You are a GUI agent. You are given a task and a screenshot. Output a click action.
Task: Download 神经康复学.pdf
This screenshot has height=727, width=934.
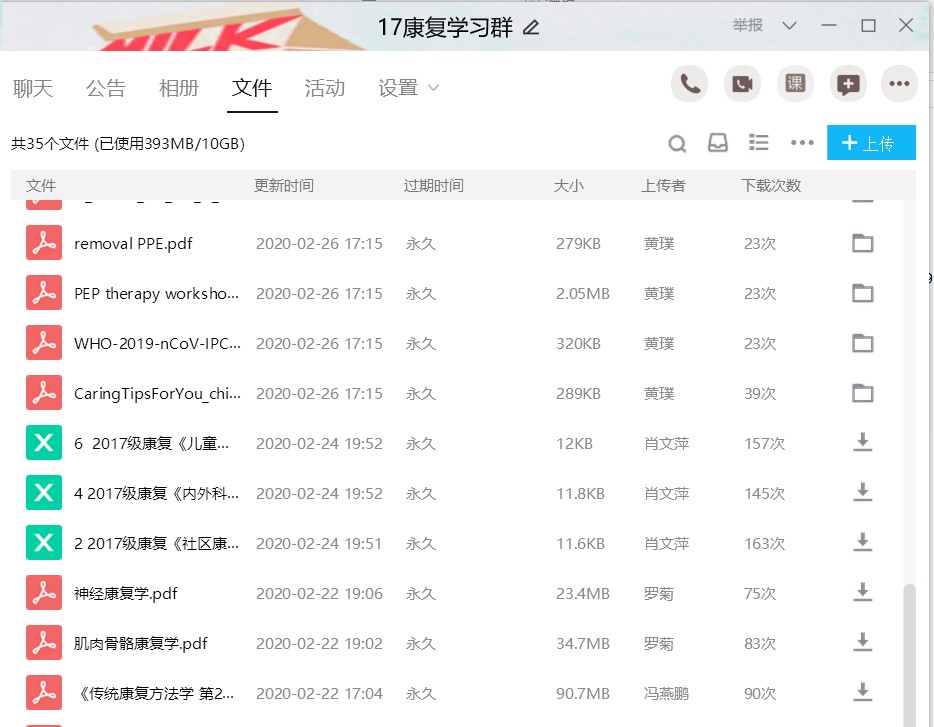[862, 592]
